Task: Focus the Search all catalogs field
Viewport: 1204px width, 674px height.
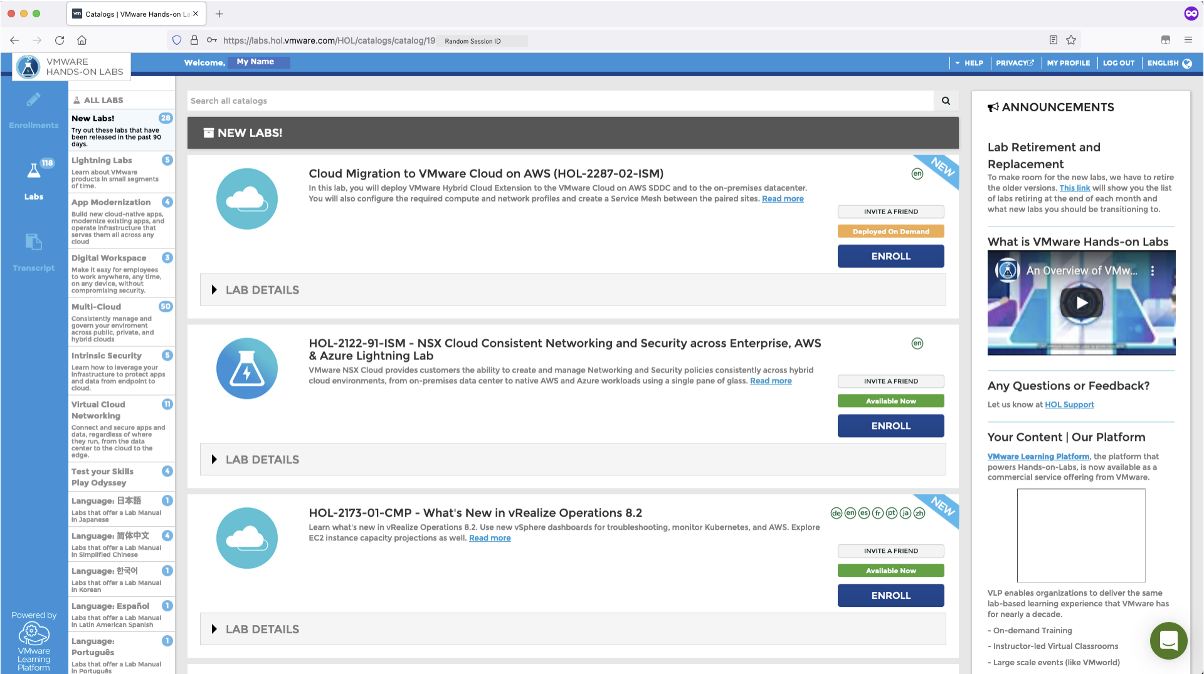Action: coord(560,100)
